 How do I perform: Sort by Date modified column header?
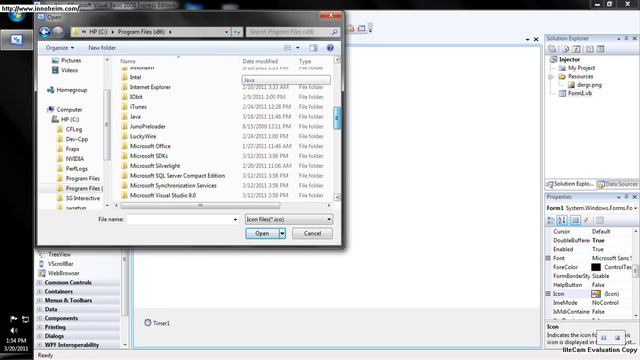coord(260,61)
